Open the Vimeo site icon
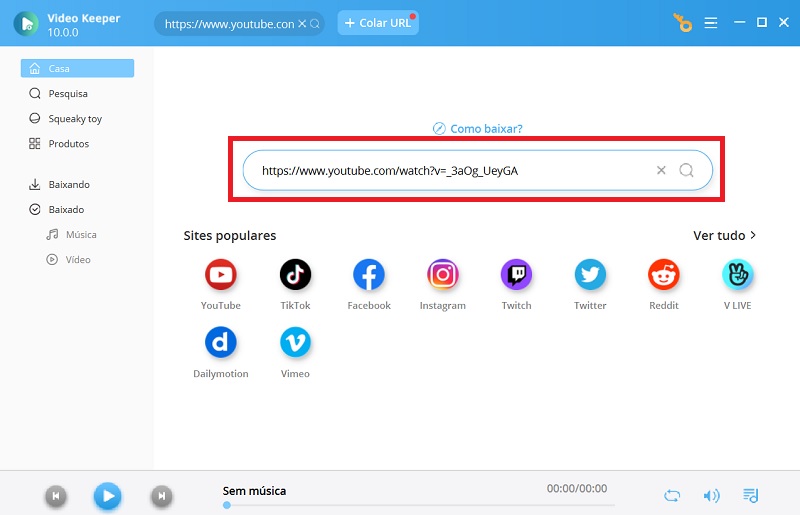 (295, 342)
